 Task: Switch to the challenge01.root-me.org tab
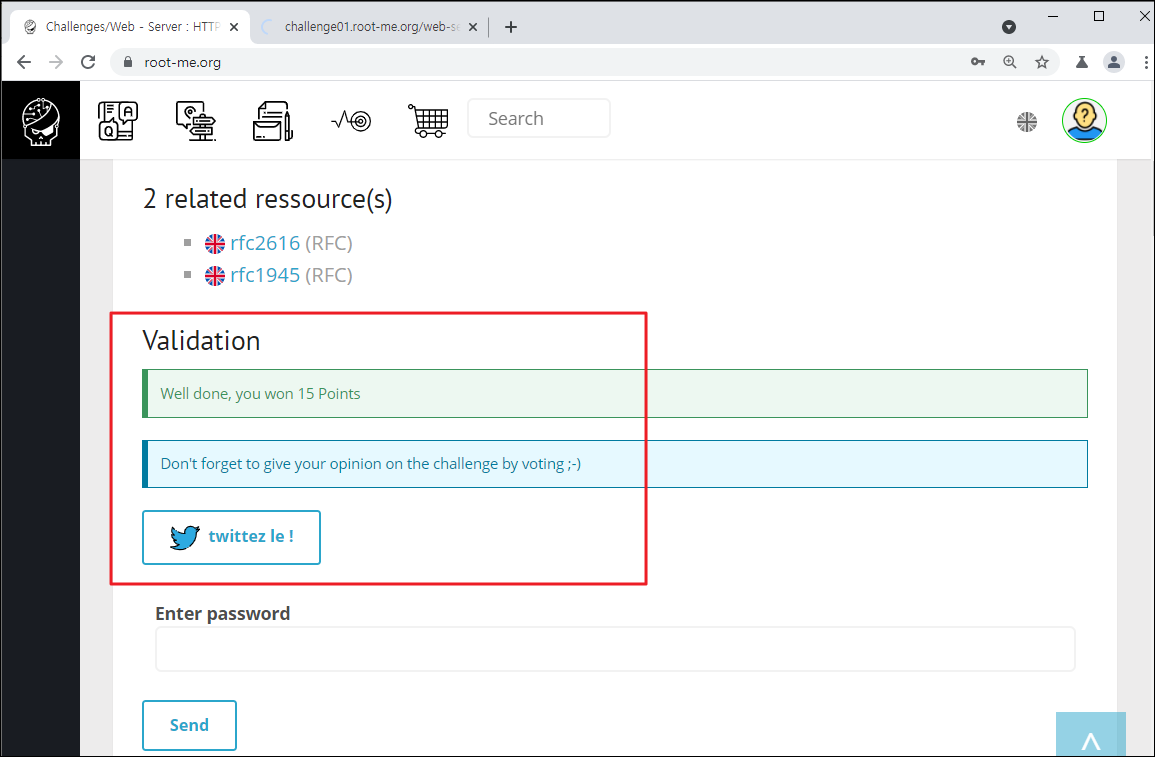368,27
